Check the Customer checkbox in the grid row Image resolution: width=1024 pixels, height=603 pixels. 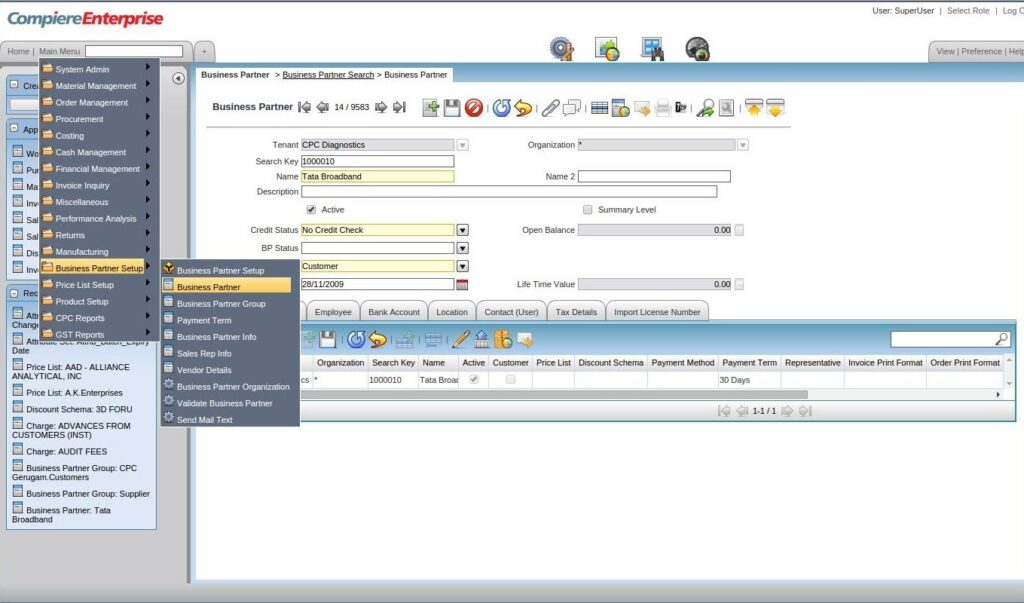(x=510, y=380)
